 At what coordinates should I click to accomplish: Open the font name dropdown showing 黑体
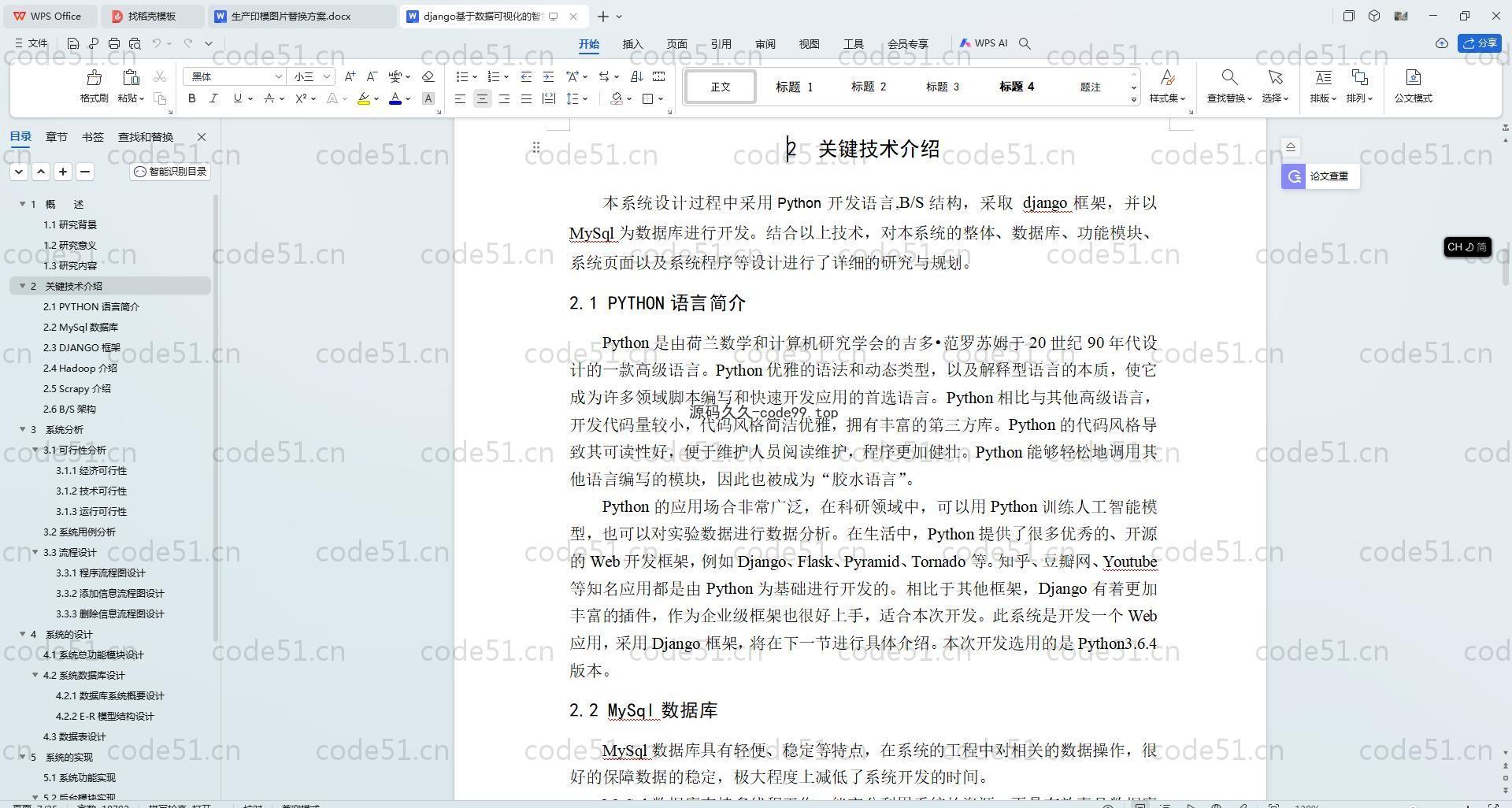[234, 76]
